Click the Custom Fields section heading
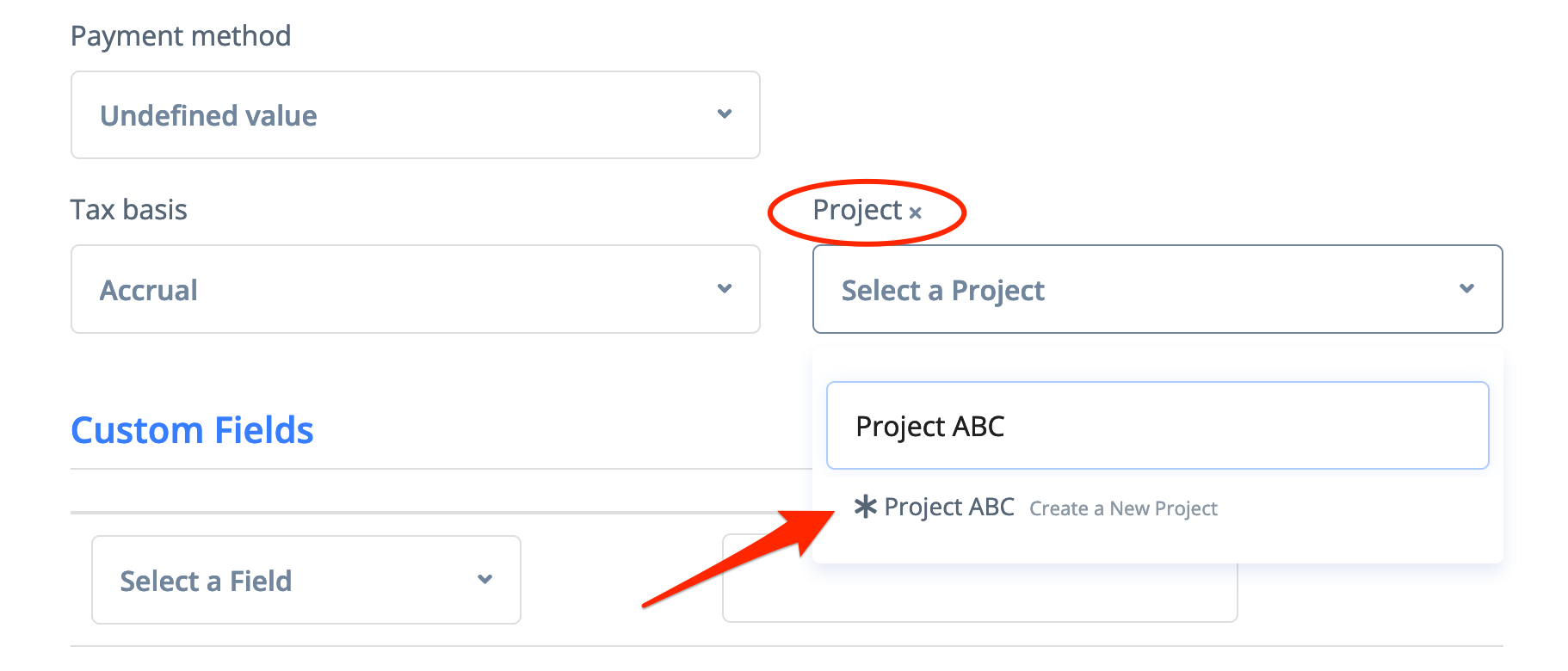 point(192,430)
